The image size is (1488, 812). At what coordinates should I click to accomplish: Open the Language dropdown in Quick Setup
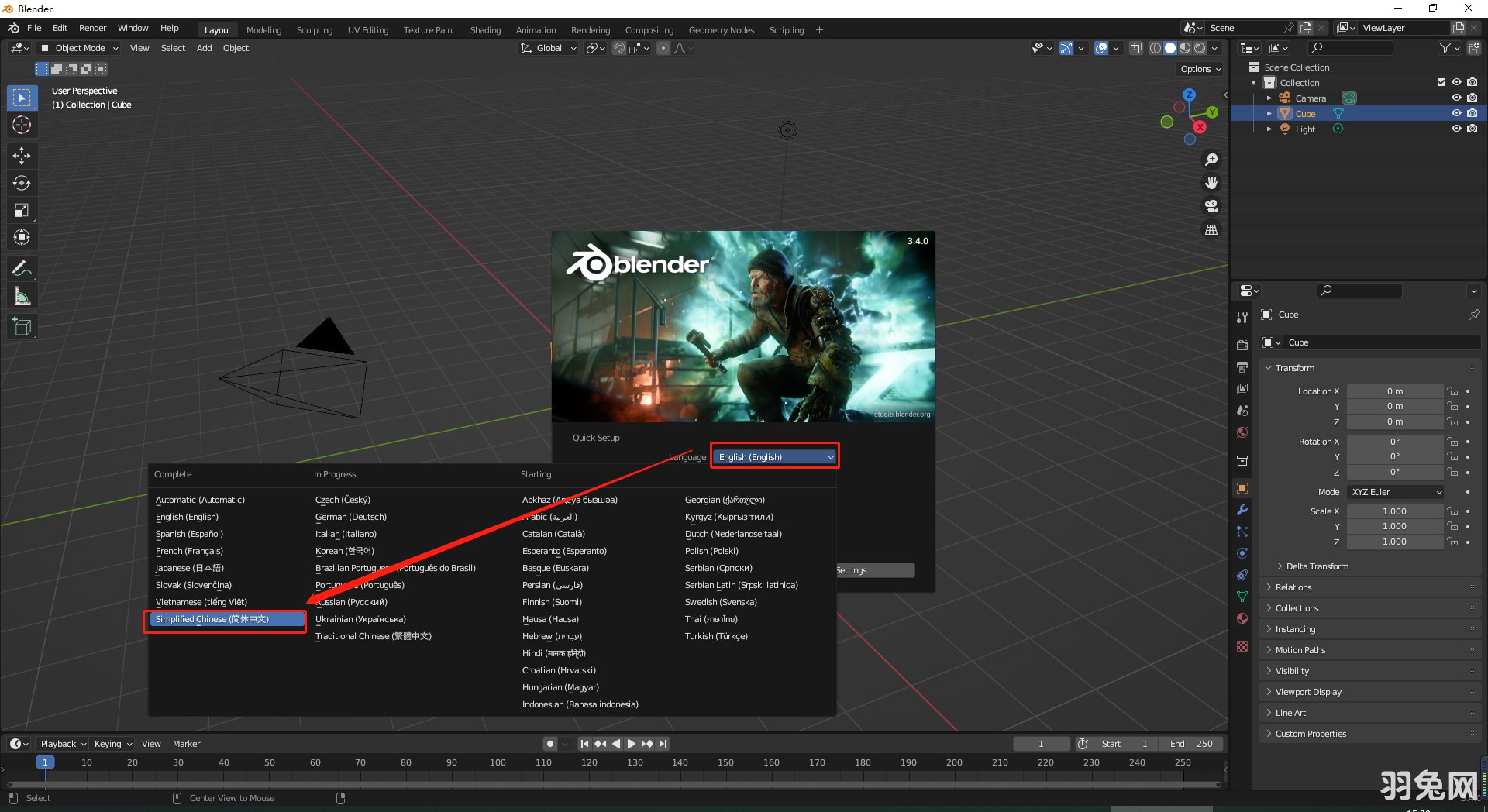[x=775, y=457]
